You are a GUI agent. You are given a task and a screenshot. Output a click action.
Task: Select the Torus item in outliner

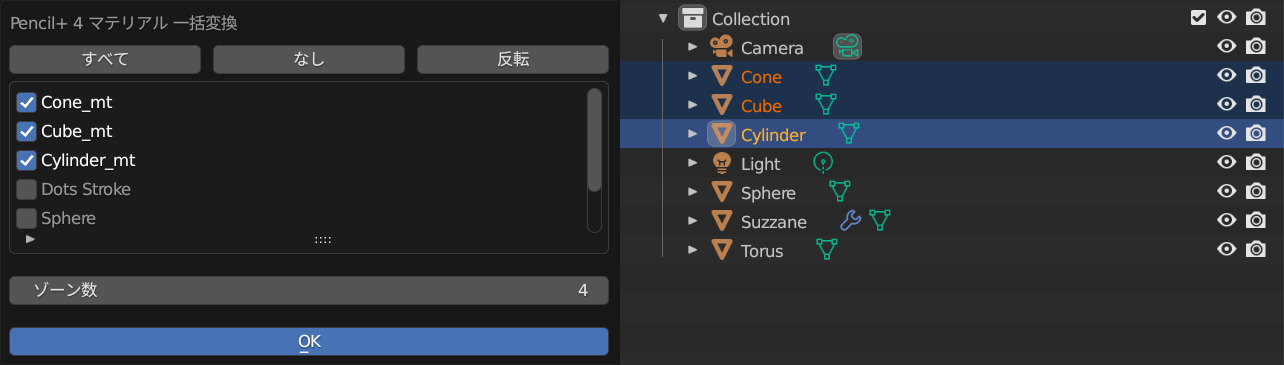762,250
